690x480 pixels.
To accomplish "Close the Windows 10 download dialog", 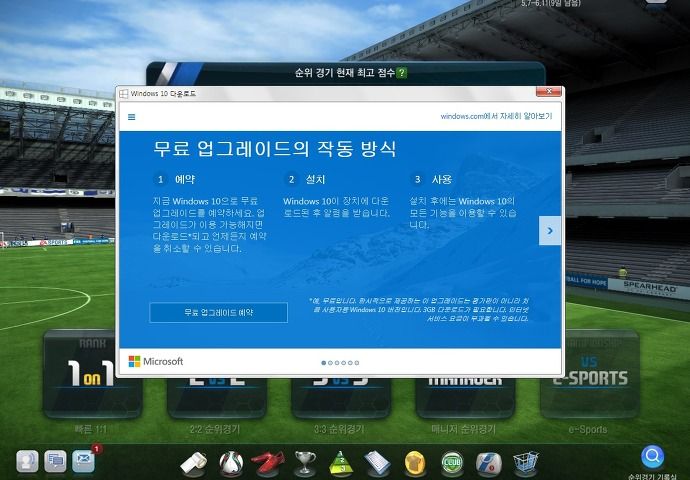I will point(548,91).
